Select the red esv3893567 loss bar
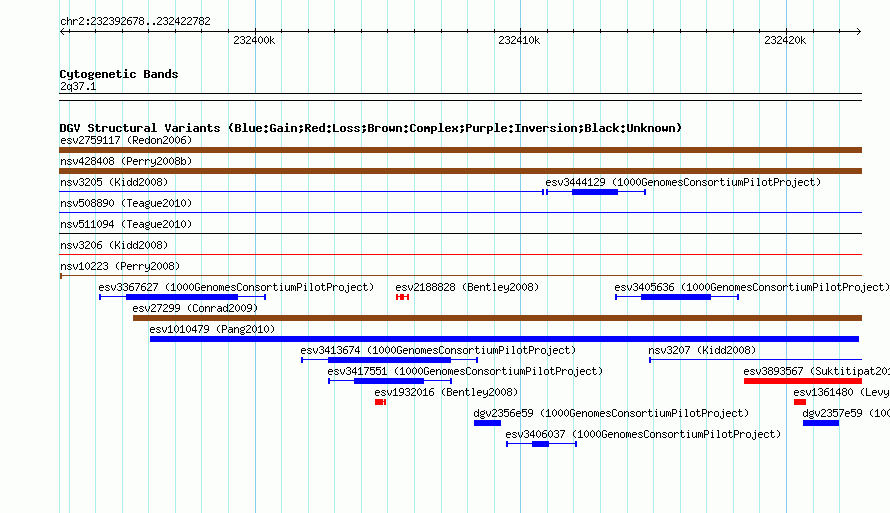The height and width of the screenshot is (513, 890). 803,381
